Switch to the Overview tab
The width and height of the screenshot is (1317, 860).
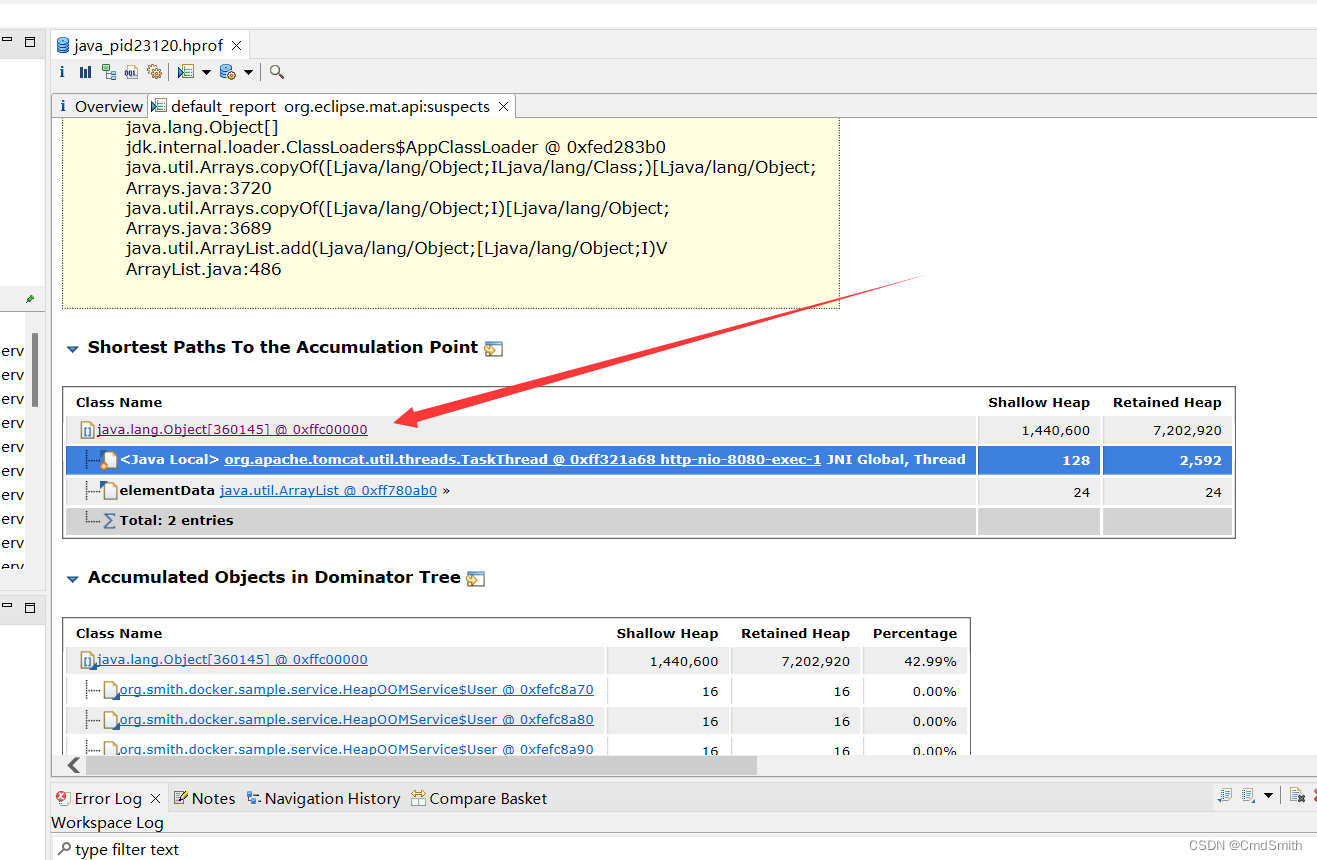coord(100,106)
